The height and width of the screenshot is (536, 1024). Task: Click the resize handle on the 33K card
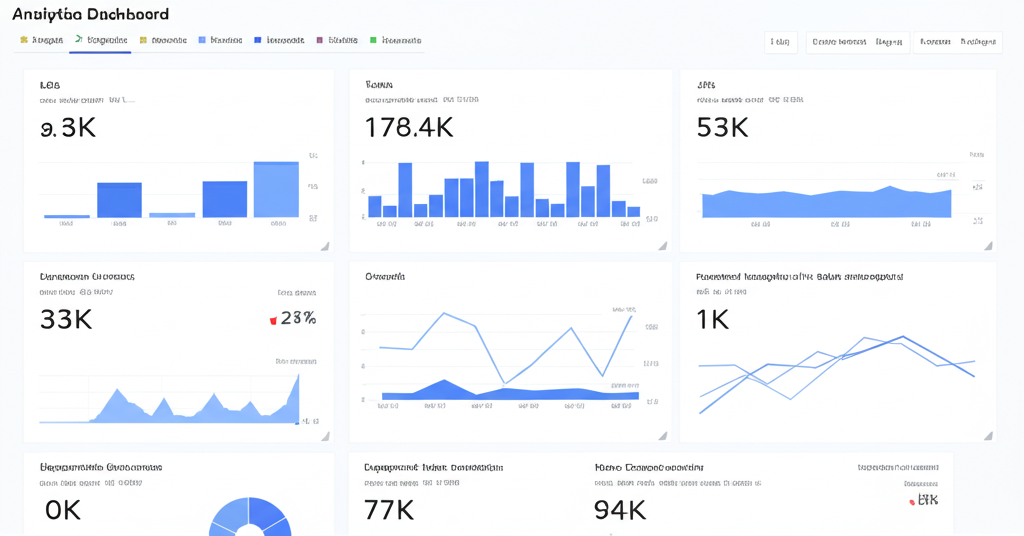pyautogui.click(x=324, y=436)
